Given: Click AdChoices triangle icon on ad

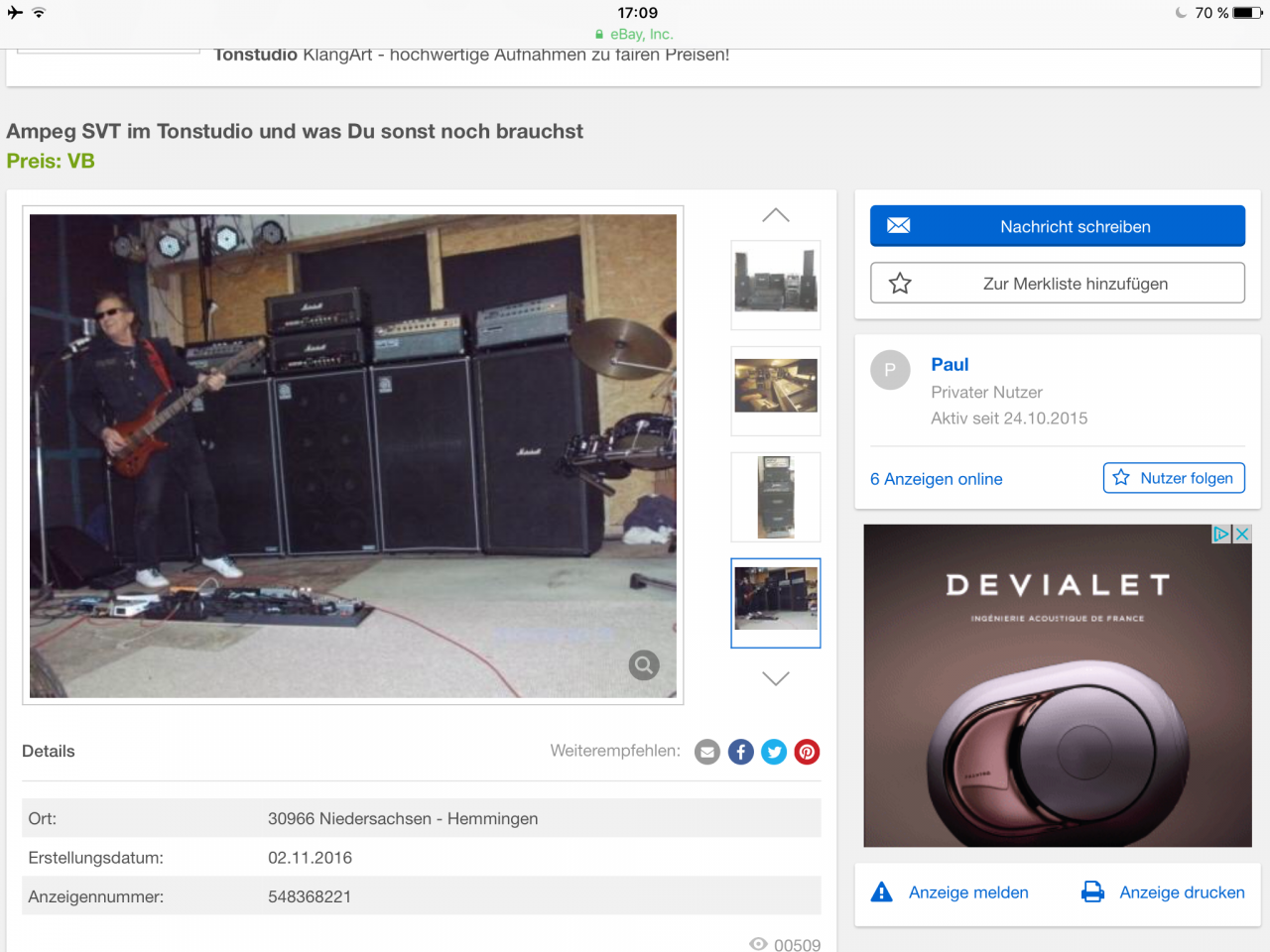Looking at the screenshot, I should coord(1222,534).
